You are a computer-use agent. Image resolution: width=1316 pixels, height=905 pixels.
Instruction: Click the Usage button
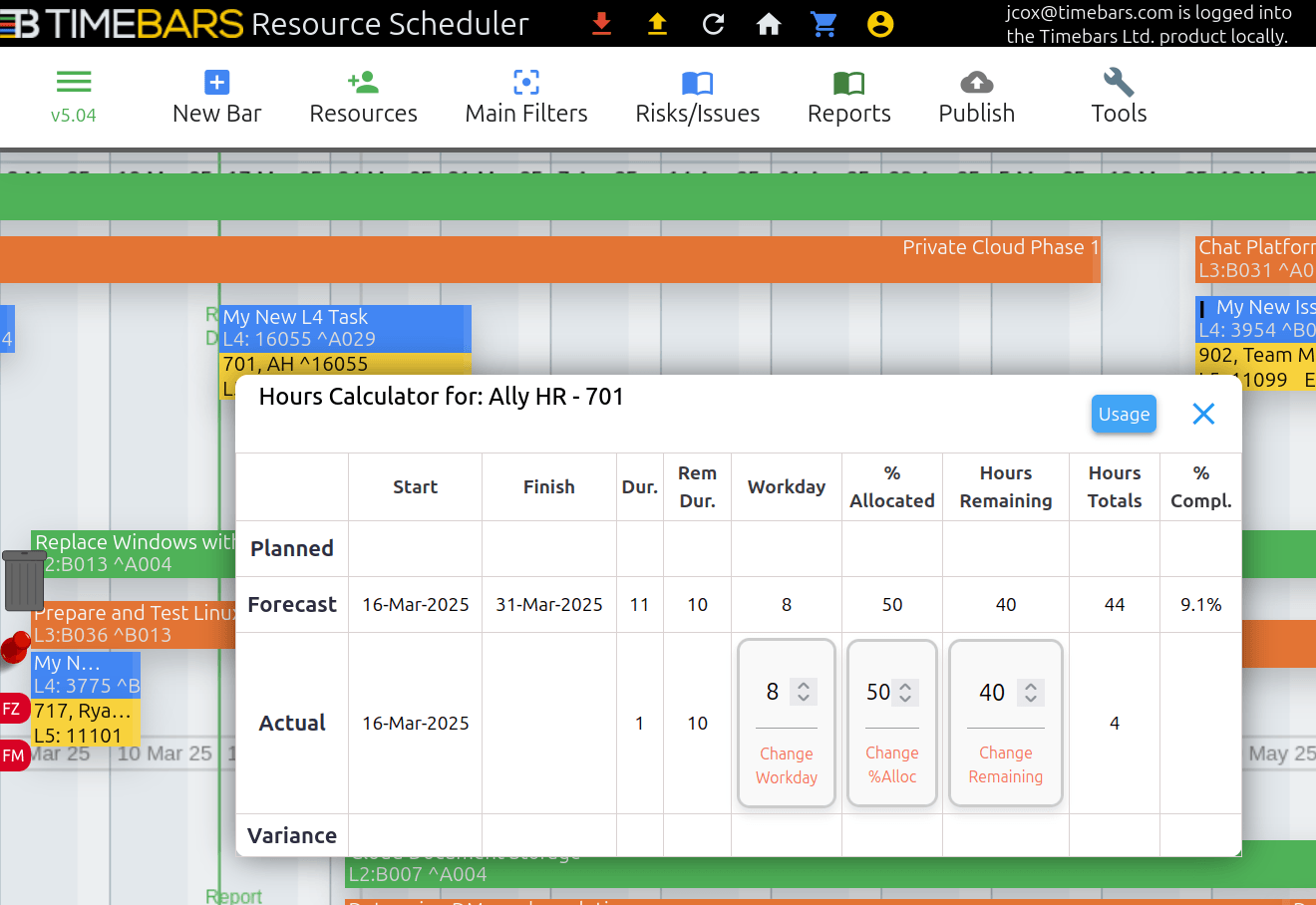click(1124, 414)
